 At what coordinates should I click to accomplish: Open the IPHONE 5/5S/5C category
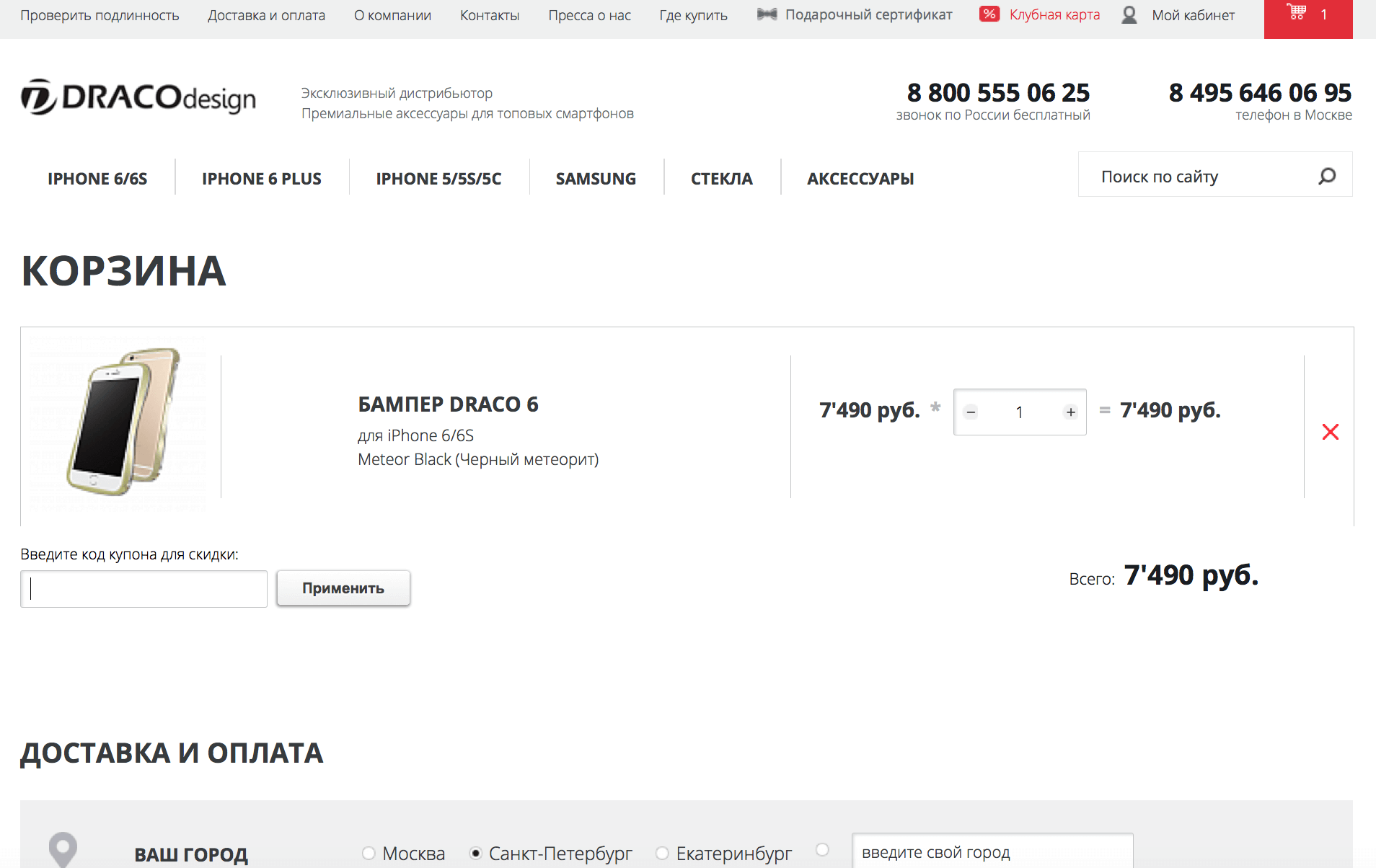[438, 179]
